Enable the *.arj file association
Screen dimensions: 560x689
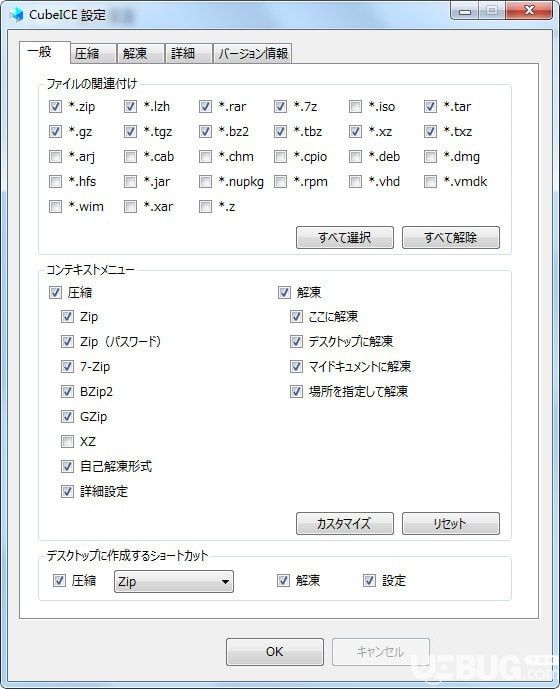(x=55, y=156)
